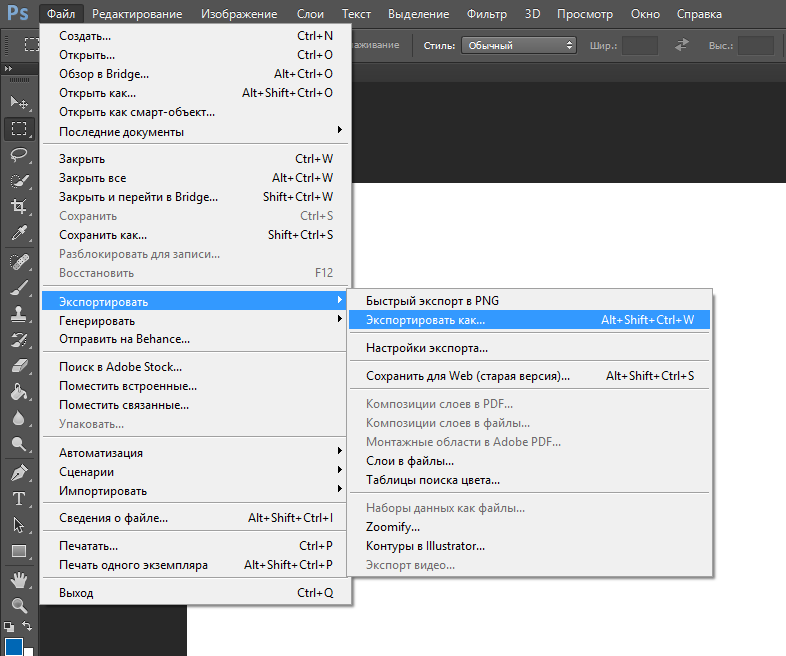Expand the Сценарии submenu
Viewport: 786px width, 656px height.
coord(193,472)
